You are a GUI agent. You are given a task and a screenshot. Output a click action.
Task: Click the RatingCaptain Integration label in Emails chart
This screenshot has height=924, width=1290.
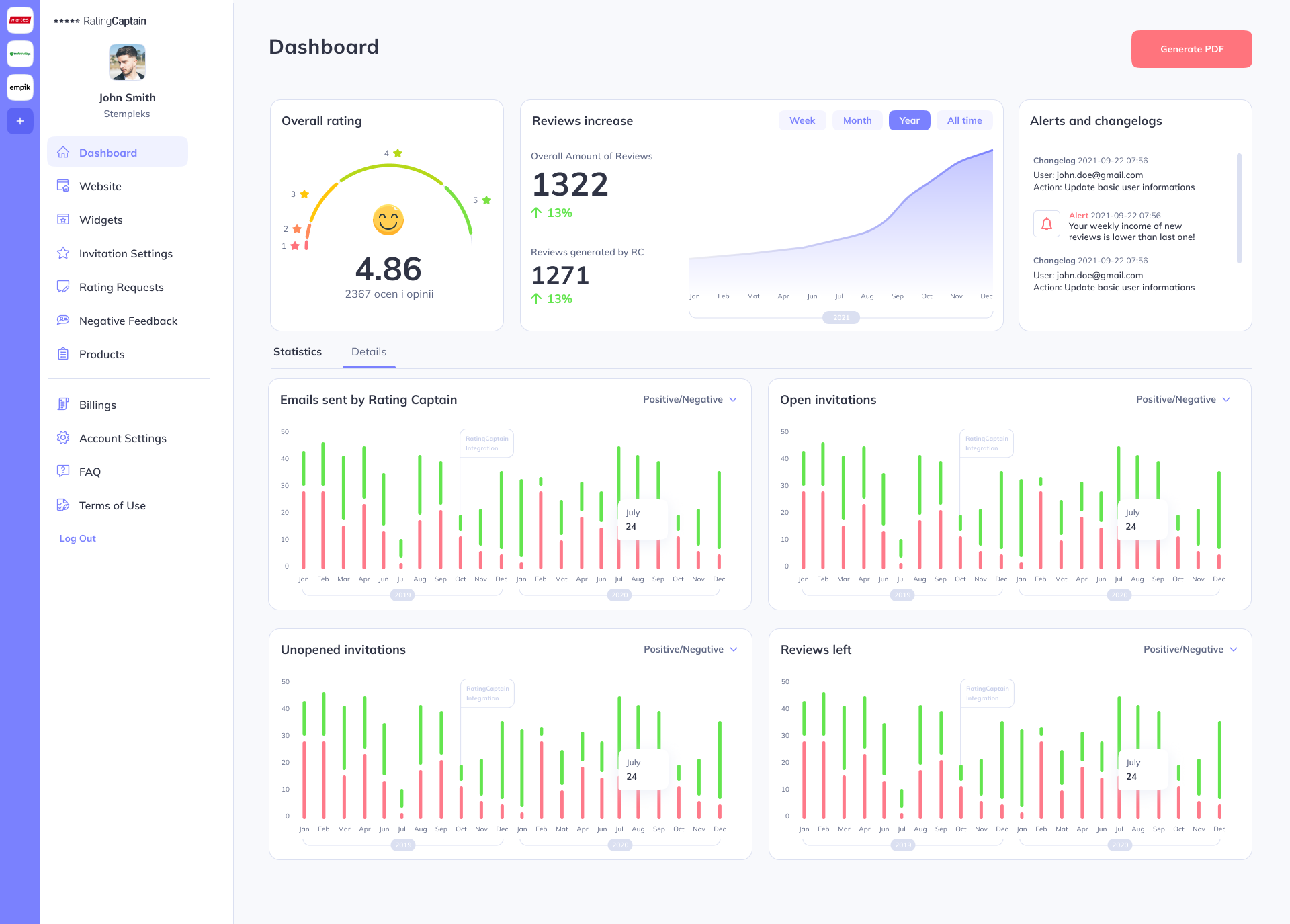pyautogui.click(x=486, y=444)
